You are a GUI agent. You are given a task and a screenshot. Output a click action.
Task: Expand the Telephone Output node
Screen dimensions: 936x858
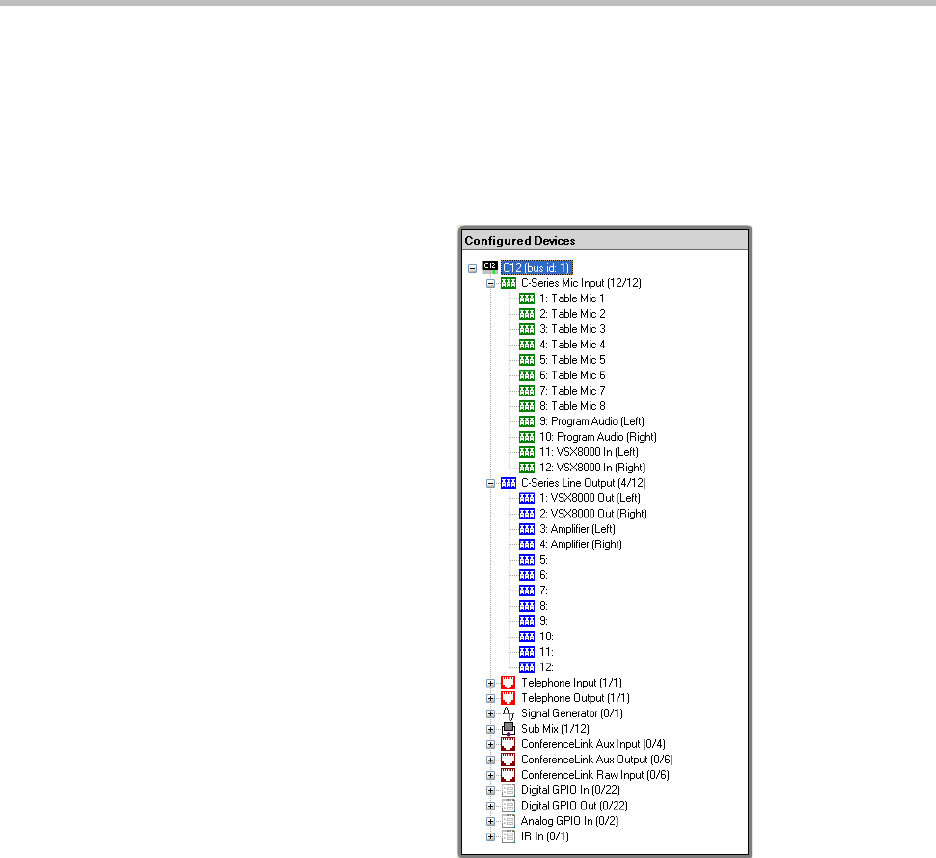[490, 698]
